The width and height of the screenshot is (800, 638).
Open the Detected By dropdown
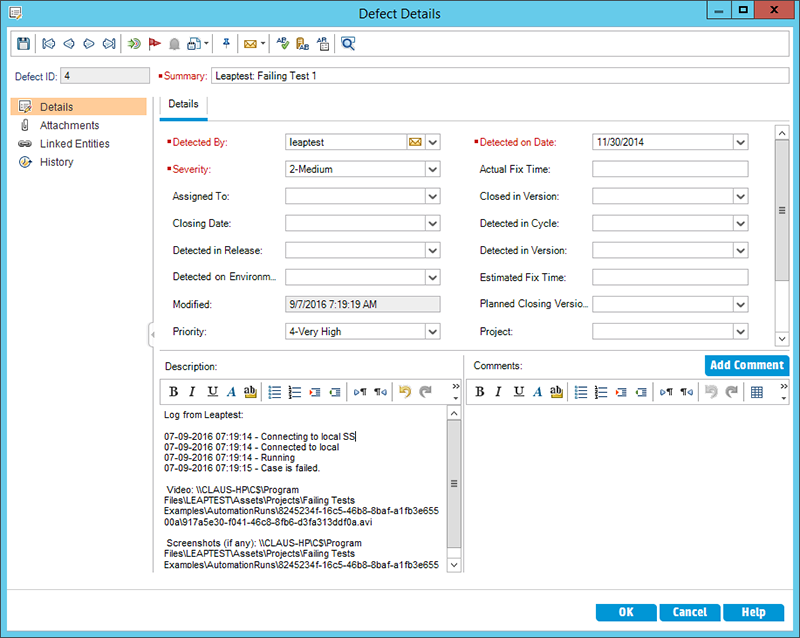click(433, 142)
